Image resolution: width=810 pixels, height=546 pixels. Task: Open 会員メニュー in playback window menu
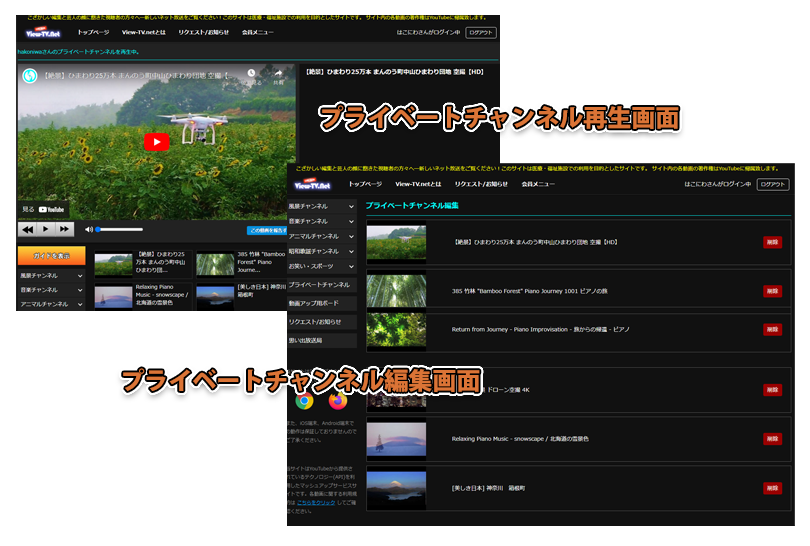(x=257, y=32)
